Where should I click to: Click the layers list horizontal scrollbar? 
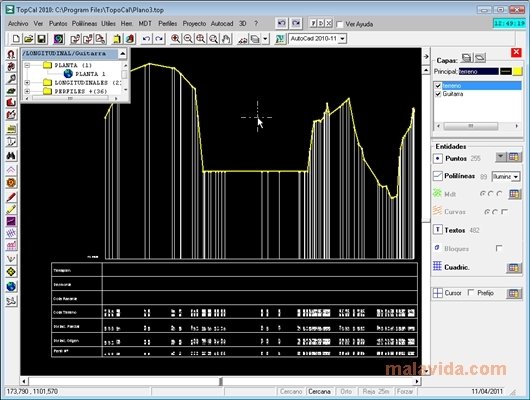(478, 126)
